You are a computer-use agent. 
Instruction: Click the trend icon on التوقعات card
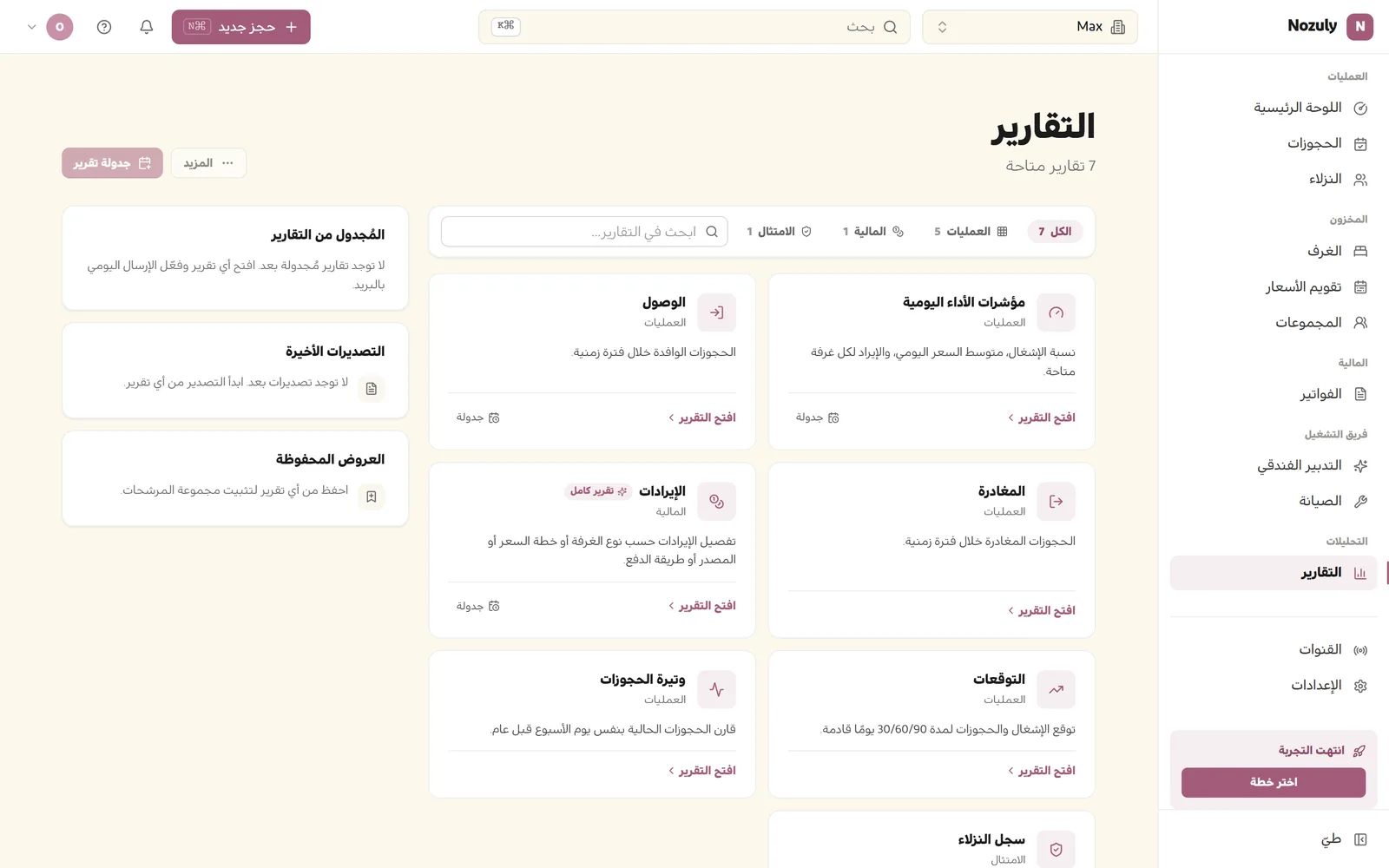(1056, 689)
